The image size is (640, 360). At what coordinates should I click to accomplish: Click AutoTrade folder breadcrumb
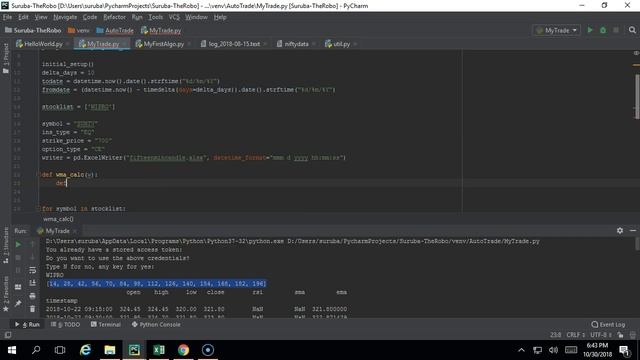pos(115,30)
